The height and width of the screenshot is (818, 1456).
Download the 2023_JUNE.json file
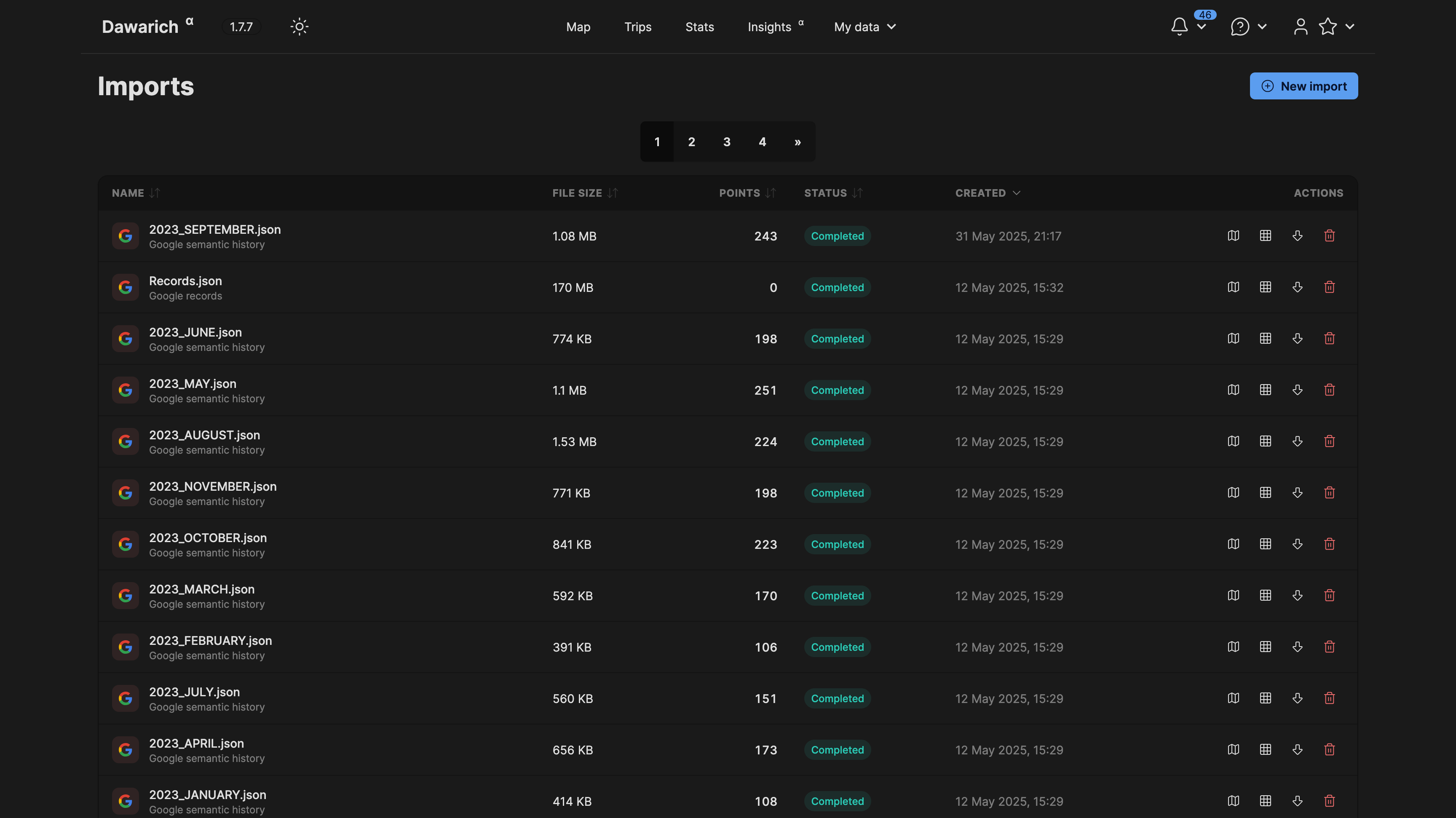[x=1297, y=338]
